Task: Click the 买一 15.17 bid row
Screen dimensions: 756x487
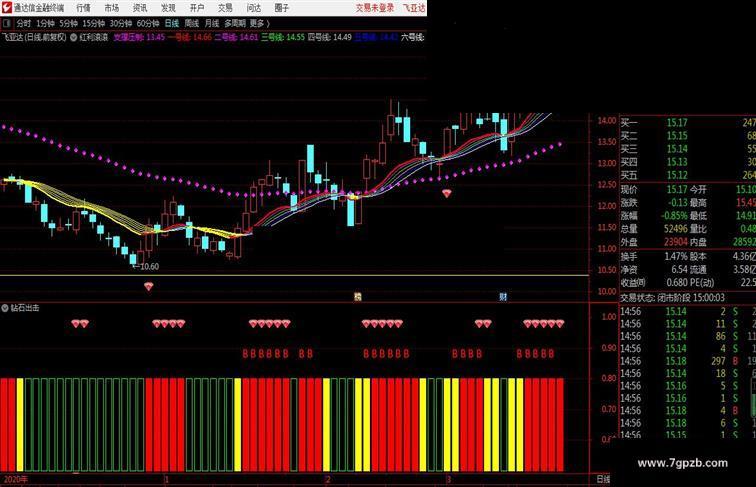Action: coord(688,123)
